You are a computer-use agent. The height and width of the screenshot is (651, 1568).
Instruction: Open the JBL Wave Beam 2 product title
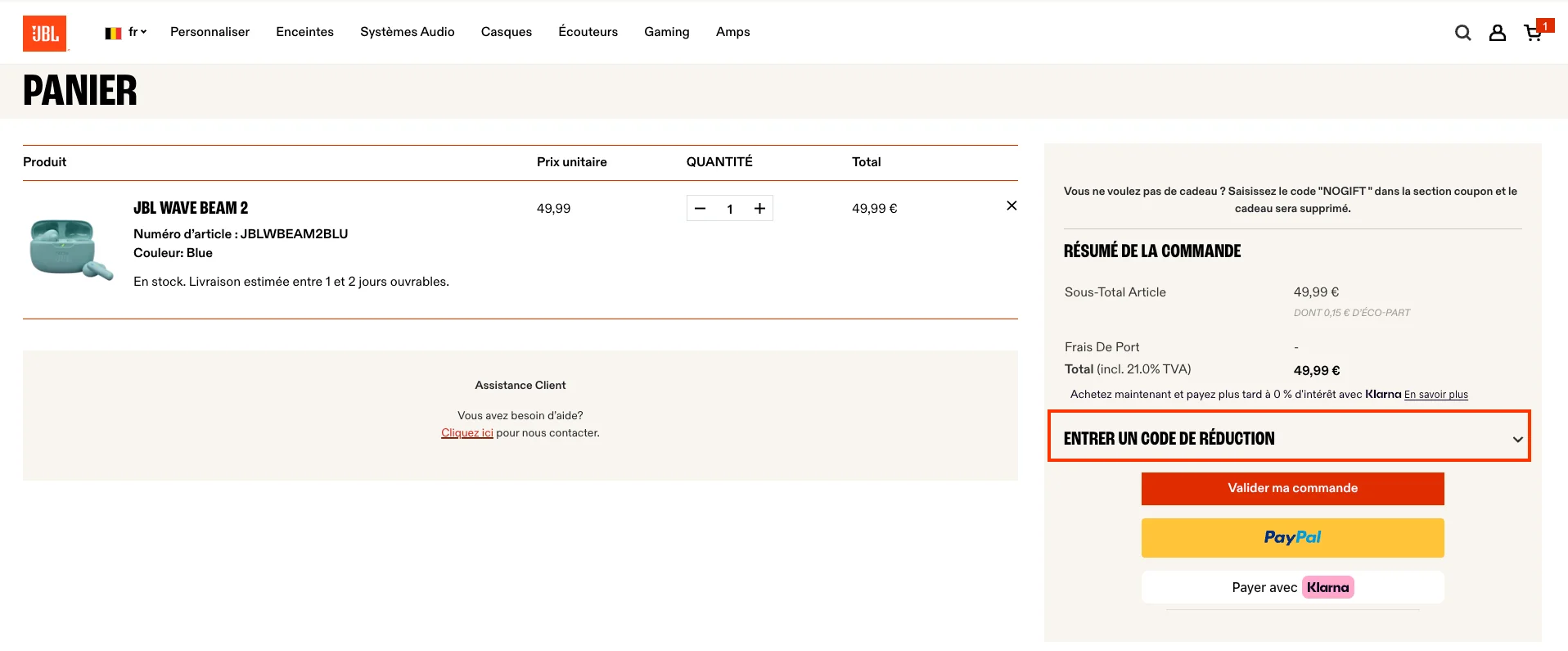(191, 208)
